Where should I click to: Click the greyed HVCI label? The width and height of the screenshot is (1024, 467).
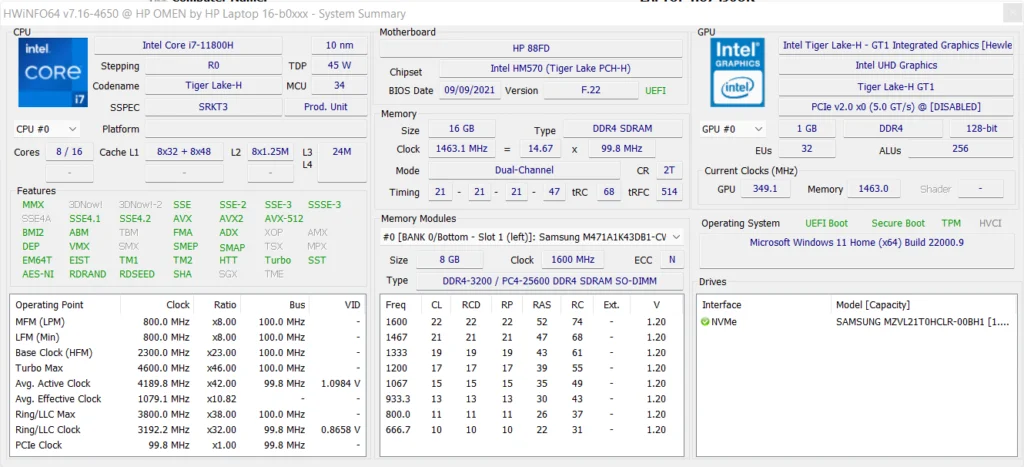[990, 223]
